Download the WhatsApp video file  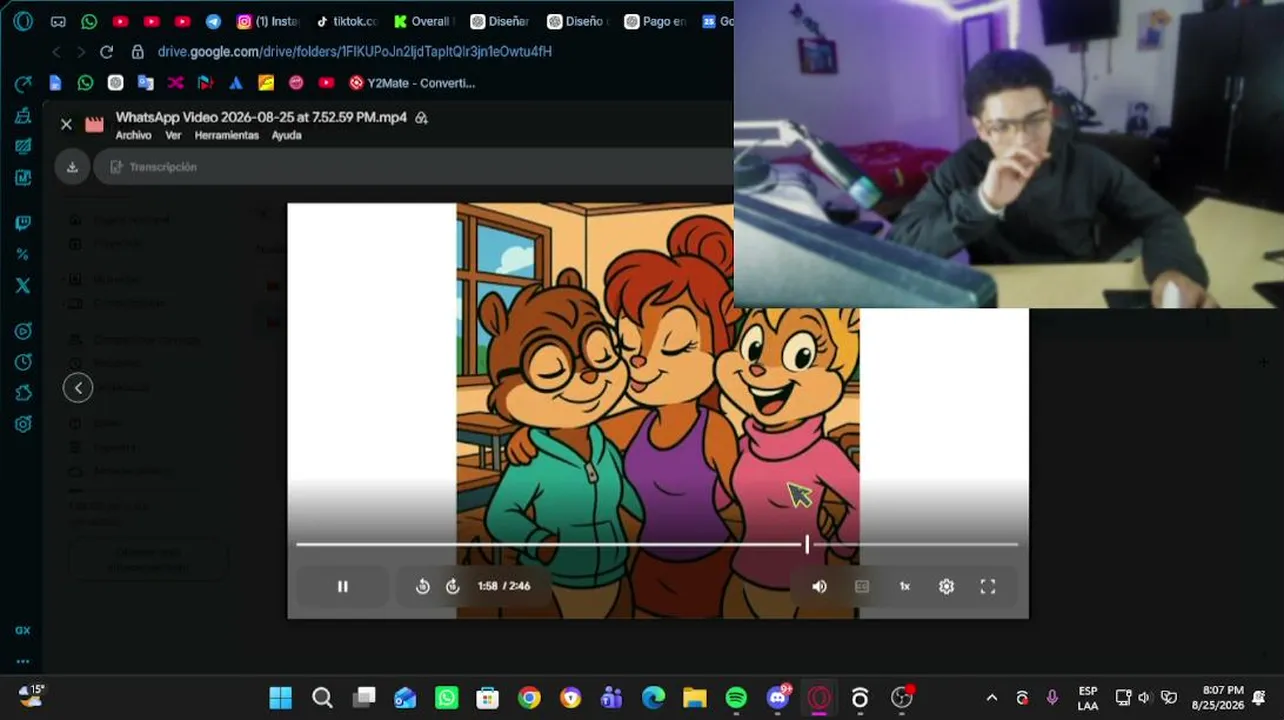72,167
